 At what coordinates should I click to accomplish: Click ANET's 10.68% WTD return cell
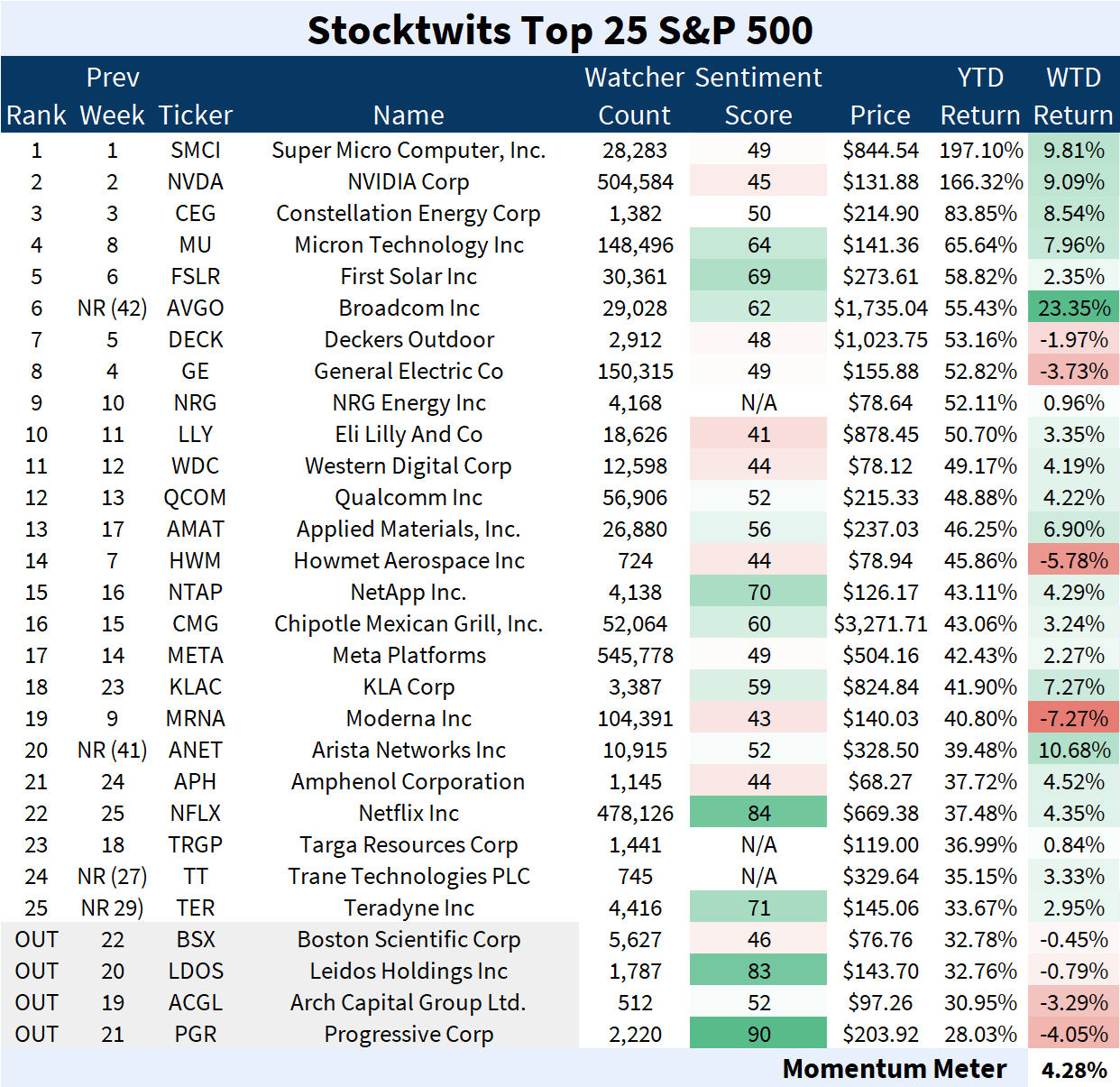1073,750
